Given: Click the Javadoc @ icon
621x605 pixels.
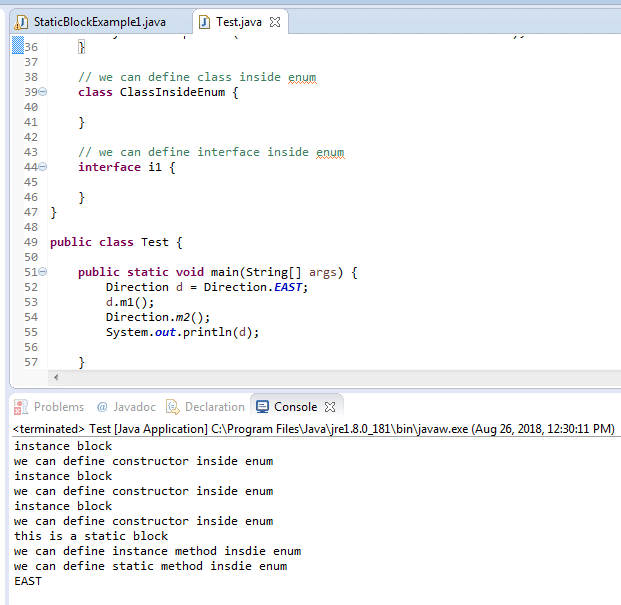Looking at the screenshot, I should 102,407.
